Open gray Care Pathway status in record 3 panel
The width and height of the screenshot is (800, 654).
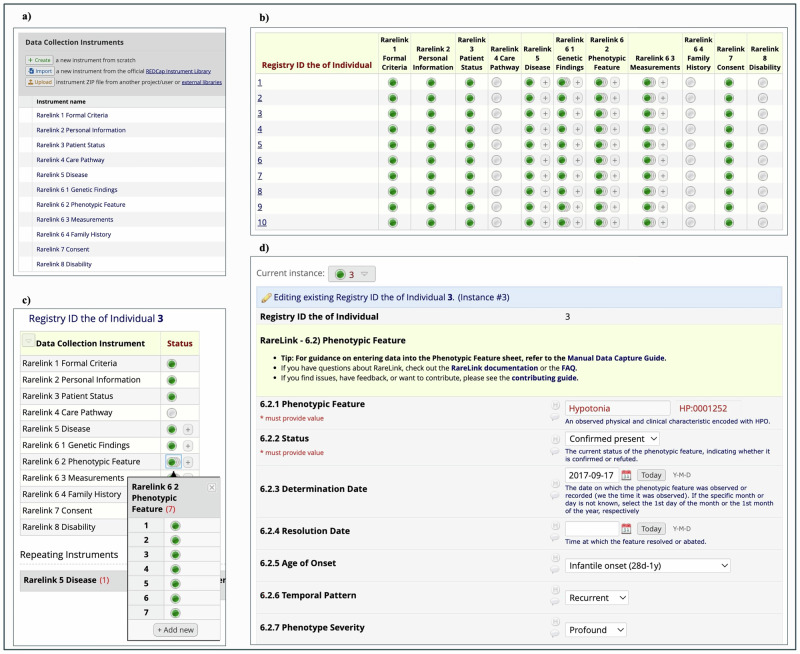(x=172, y=413)
